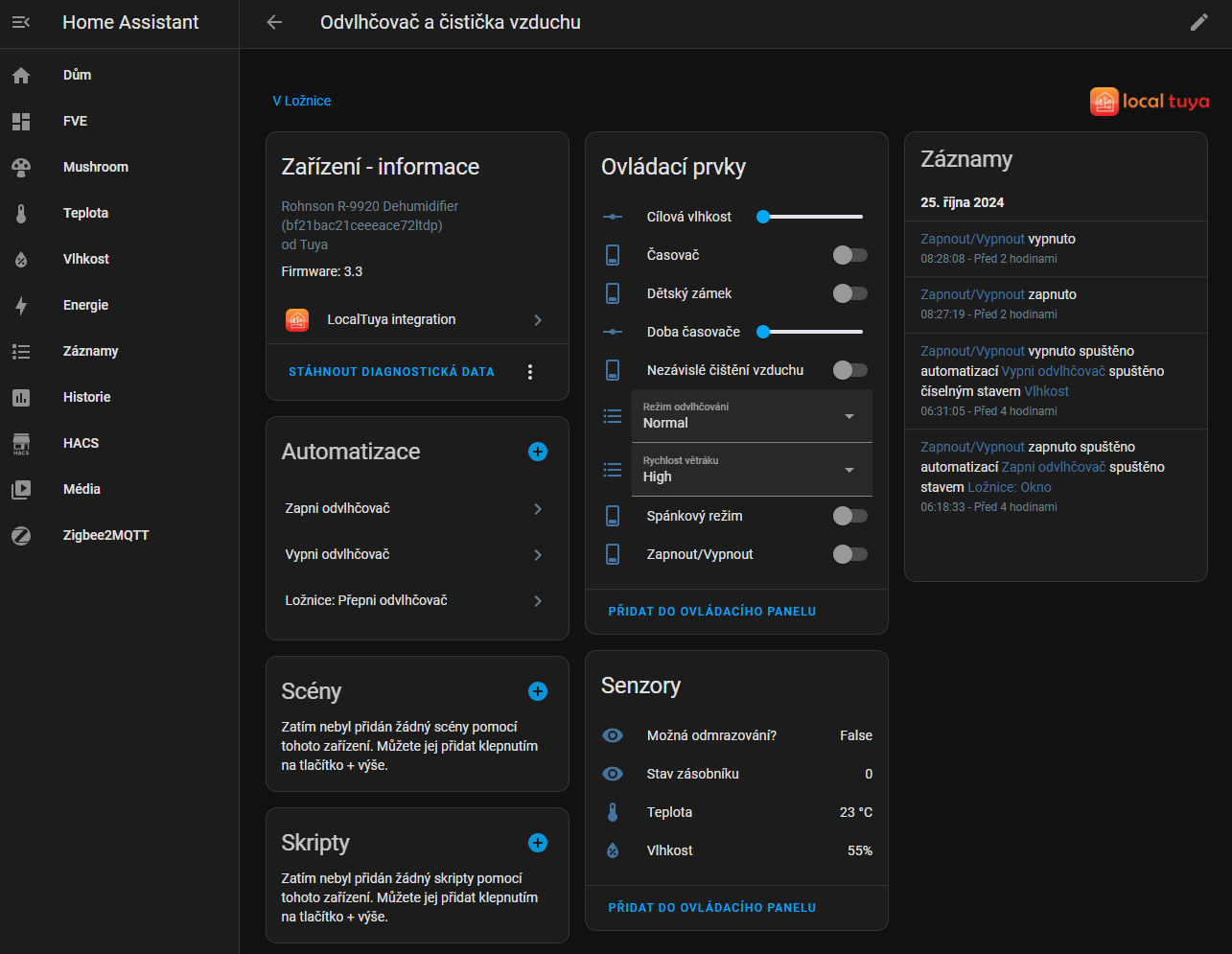Click the eye icon for Možná odmrazování
This screenshot has height=954, width=1232.
click(613, 735)
